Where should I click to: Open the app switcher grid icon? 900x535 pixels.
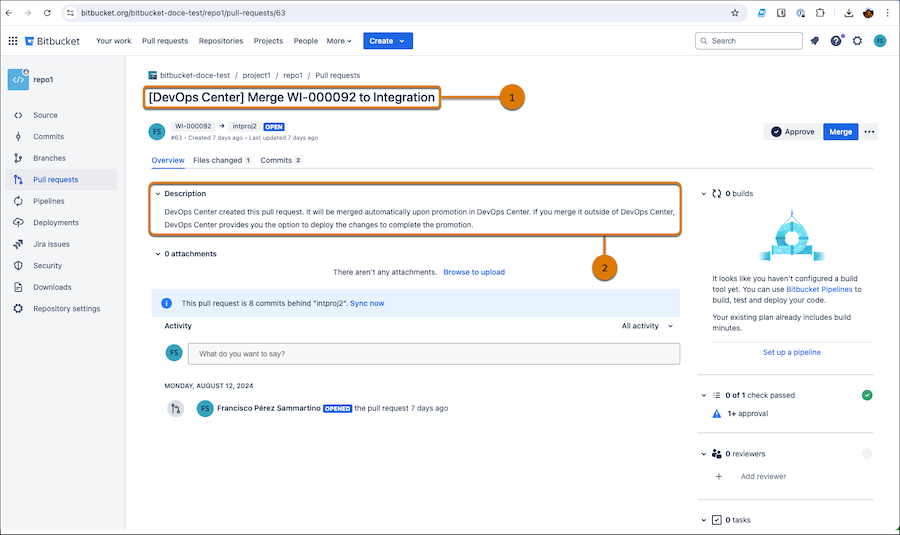coord(13,41)
